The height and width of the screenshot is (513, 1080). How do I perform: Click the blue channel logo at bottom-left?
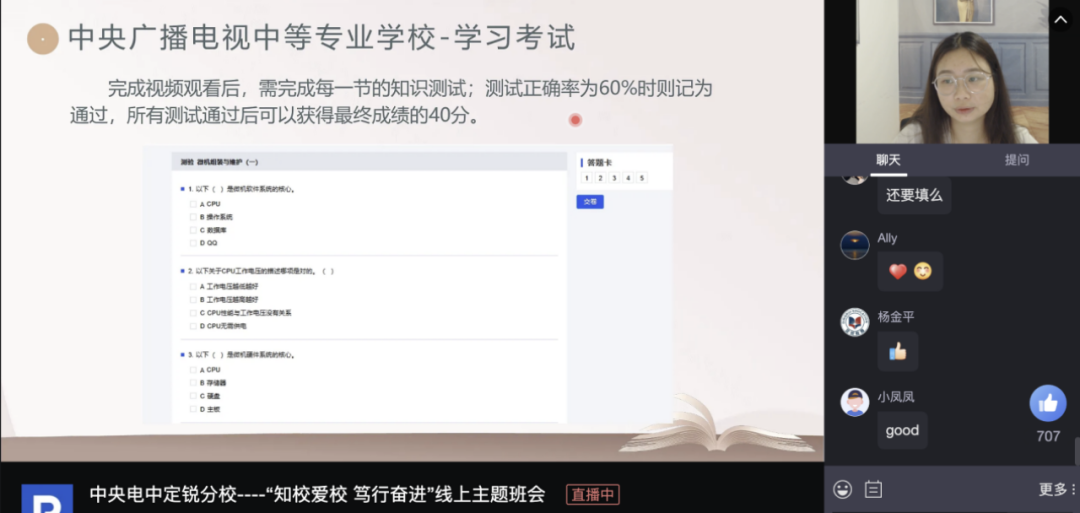[x=47, y=499]
